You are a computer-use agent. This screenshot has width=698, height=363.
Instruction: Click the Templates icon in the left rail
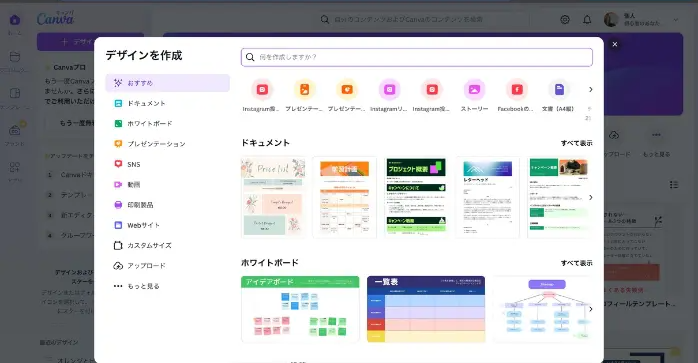15,94
